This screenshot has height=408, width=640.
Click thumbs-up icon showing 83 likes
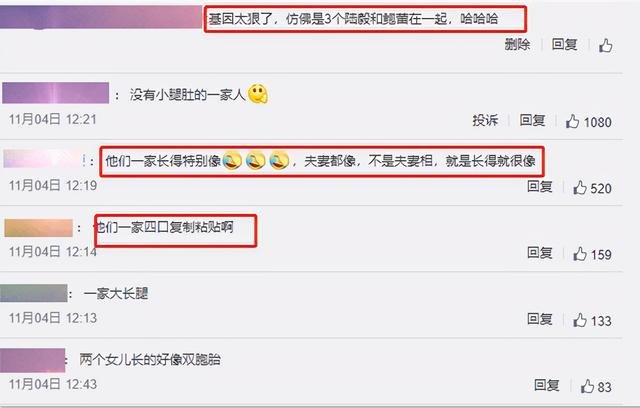tap(587, 386)
